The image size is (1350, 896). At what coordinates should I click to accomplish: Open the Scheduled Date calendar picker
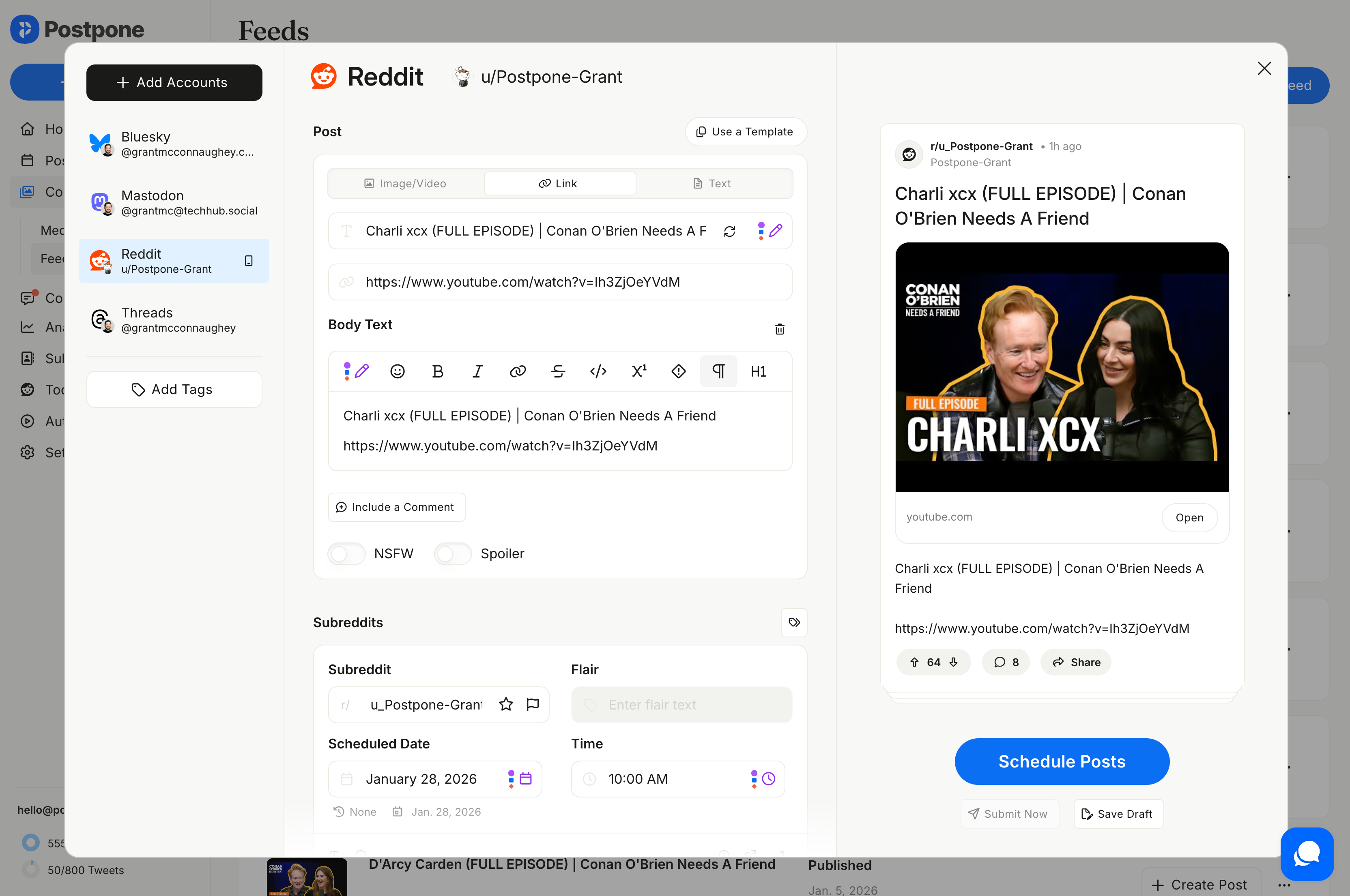(525, 779)
